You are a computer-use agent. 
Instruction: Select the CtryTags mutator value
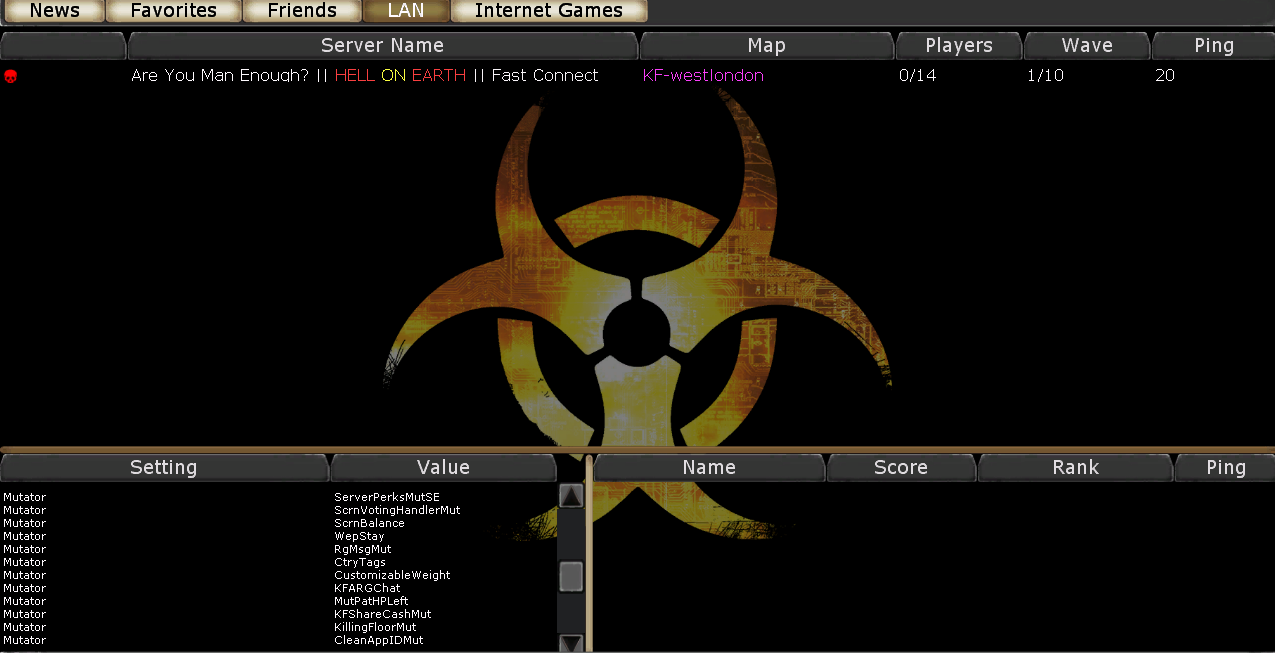click(360, 562)
